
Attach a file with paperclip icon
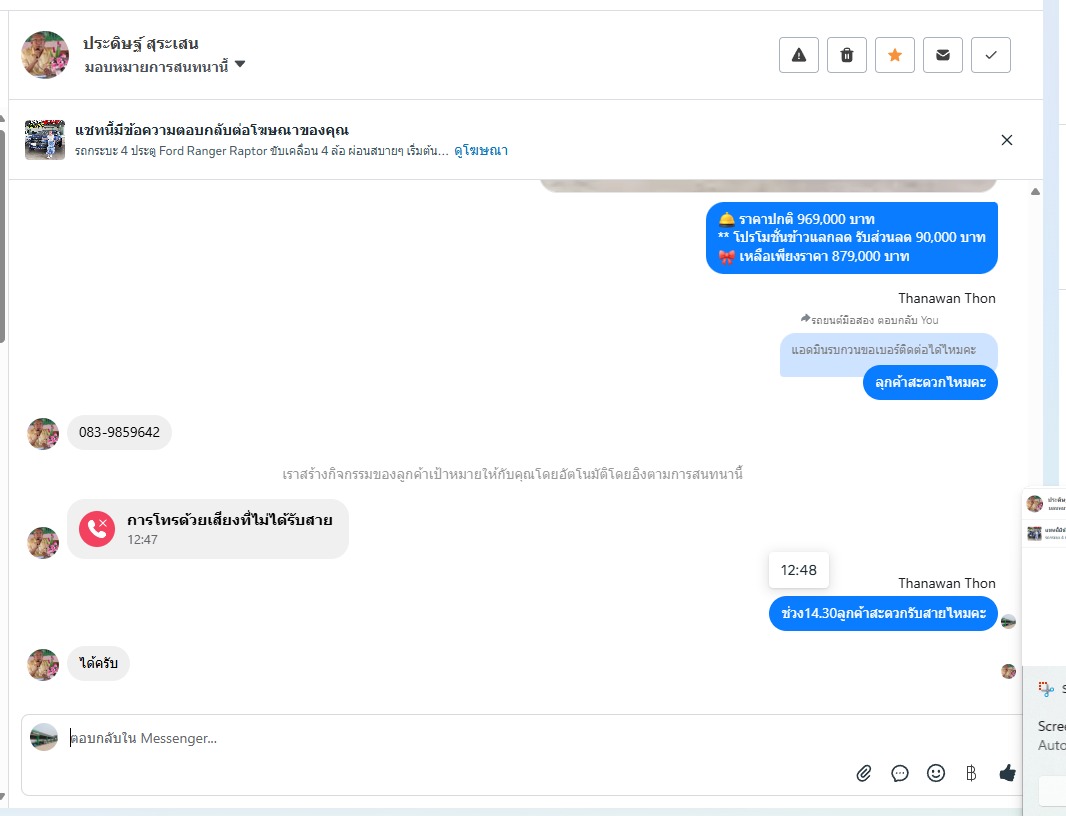click(x=863, y=773)
